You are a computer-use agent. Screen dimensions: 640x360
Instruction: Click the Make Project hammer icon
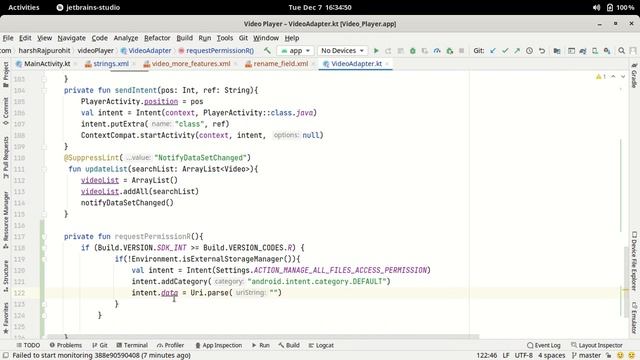[x=267, y=51]
